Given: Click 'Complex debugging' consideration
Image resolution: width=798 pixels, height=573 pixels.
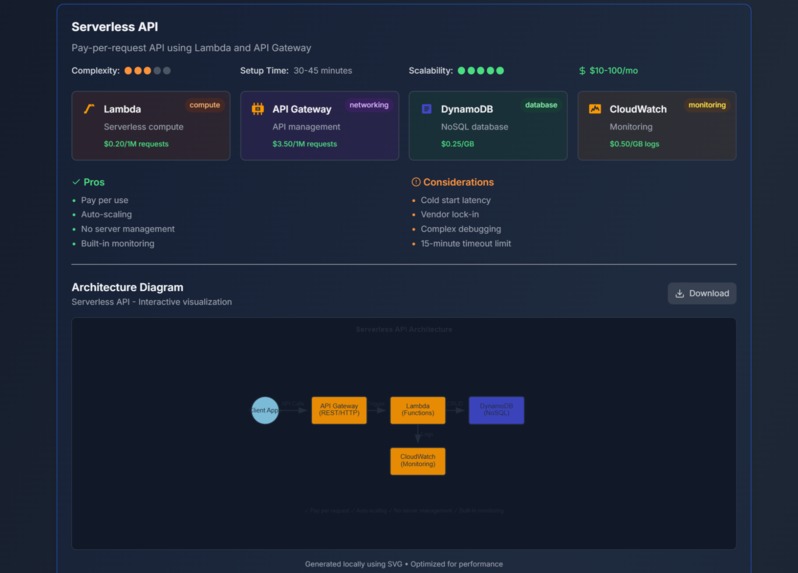Looking at the screenshot, I should tap(461, 229).
